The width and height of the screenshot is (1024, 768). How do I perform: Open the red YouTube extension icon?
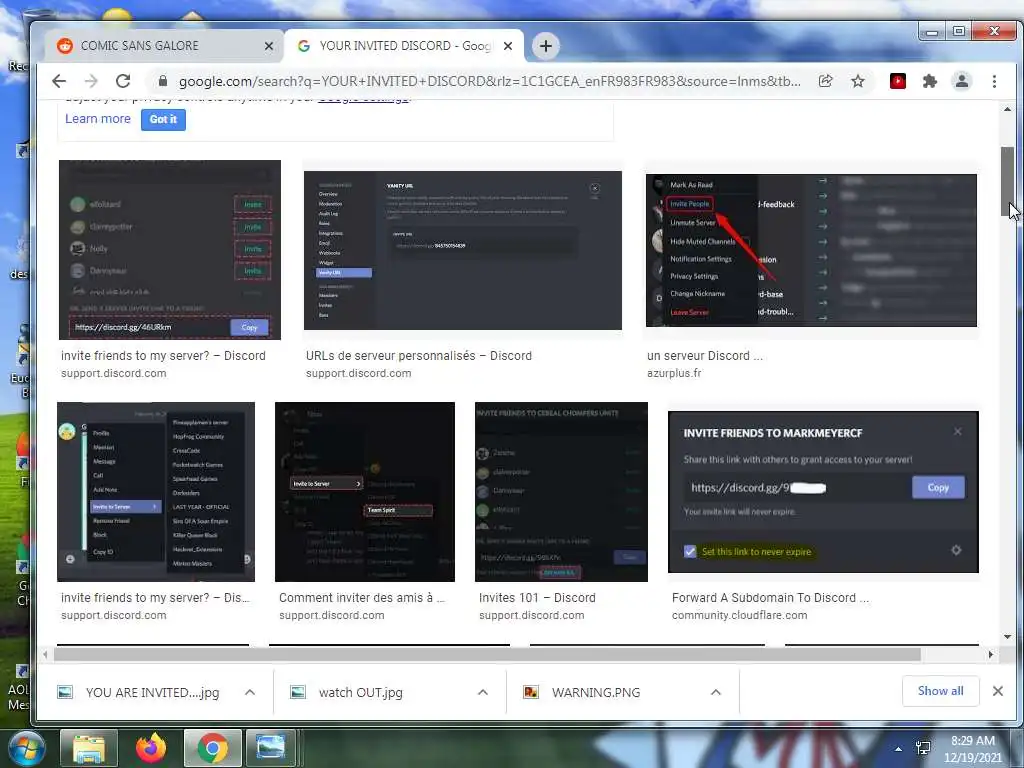pos(898,81)
